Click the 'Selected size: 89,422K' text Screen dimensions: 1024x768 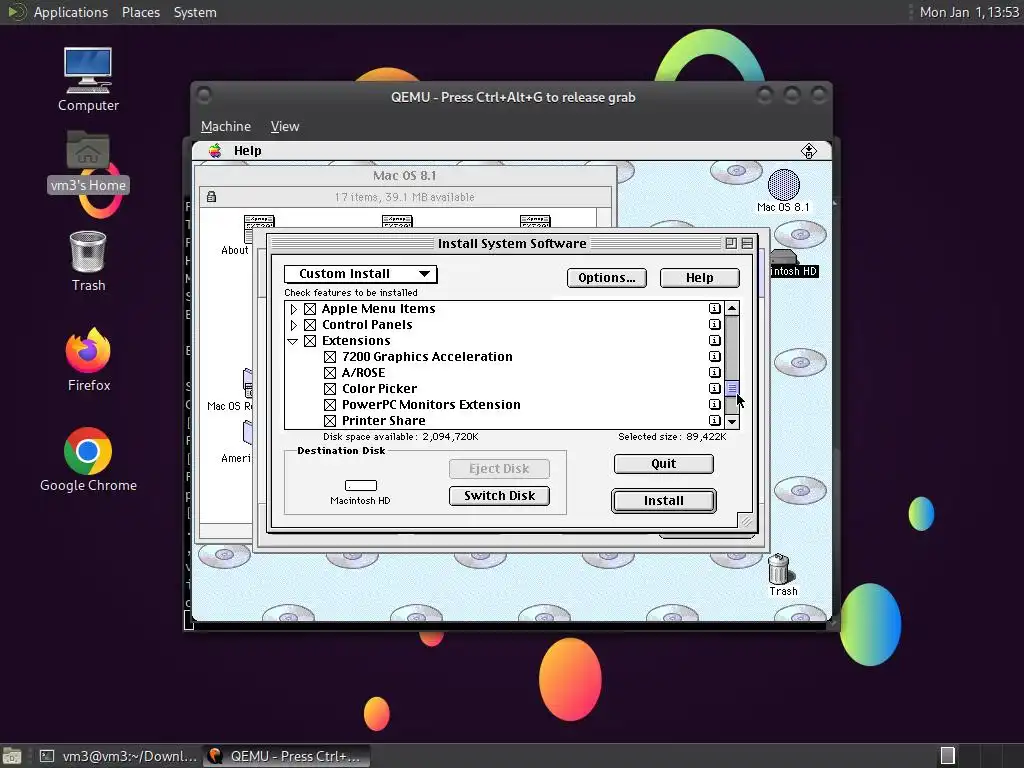point(672,437)
